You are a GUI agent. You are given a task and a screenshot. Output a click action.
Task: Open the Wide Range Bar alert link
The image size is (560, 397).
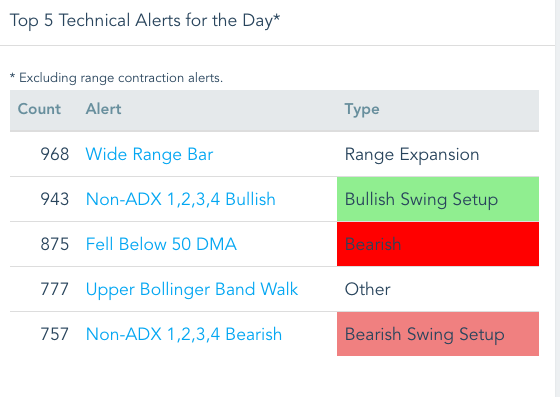[149, 155]
